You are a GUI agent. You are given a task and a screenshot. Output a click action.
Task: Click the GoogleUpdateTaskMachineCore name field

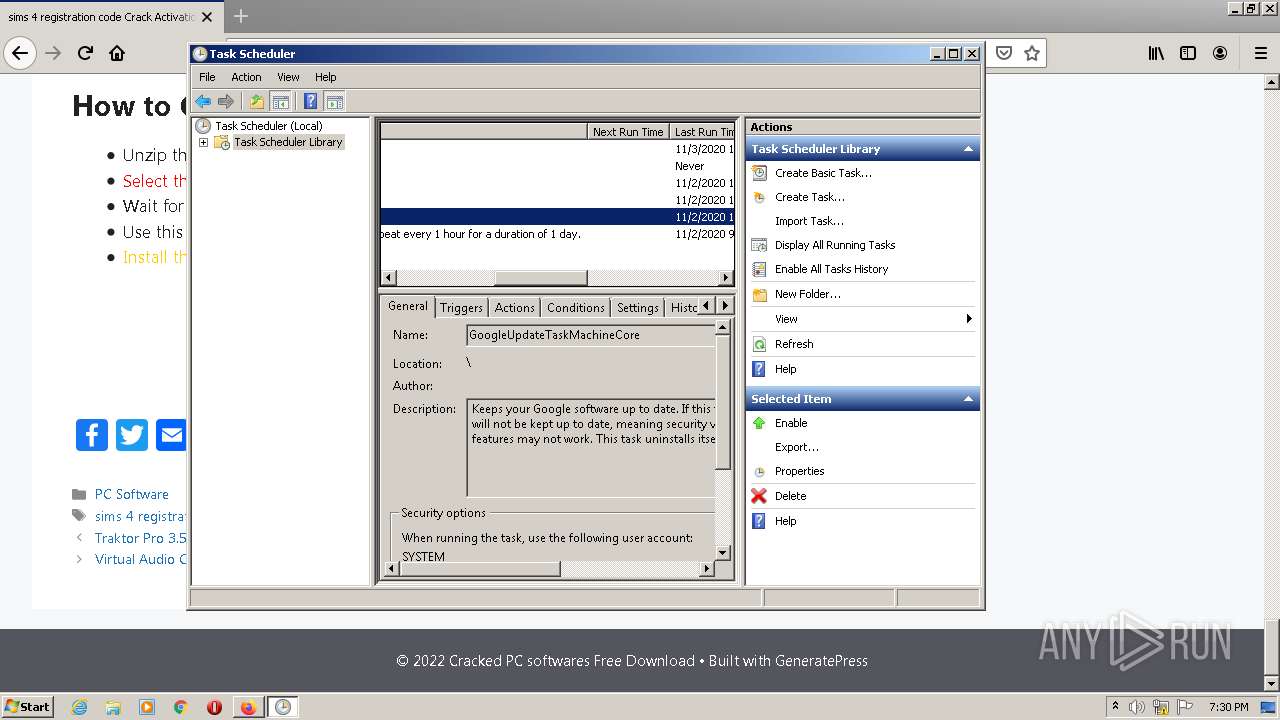click(591, 335)
